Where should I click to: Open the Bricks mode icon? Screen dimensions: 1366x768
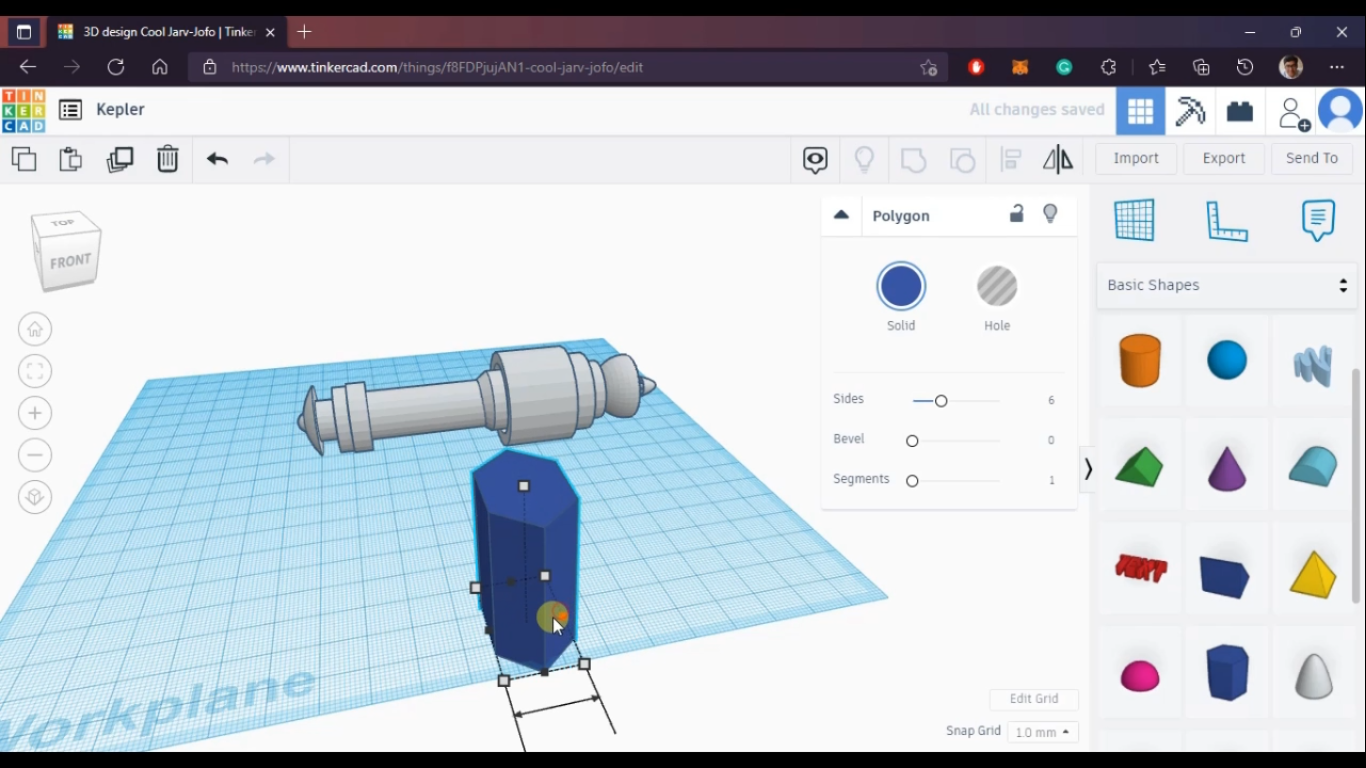click(1240, 111)
